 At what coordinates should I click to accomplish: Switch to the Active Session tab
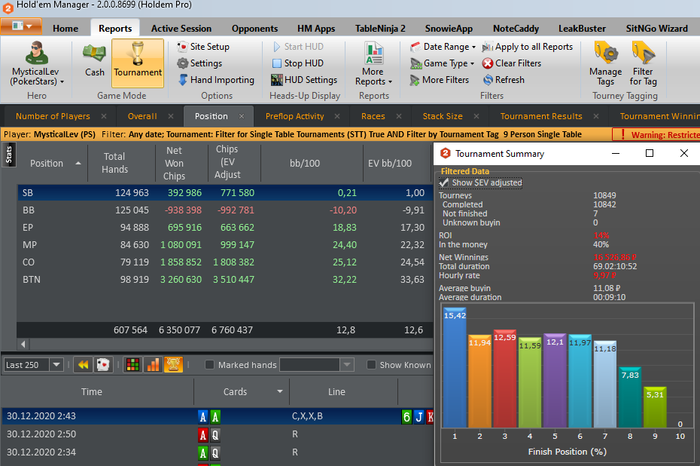pos(181,29)
